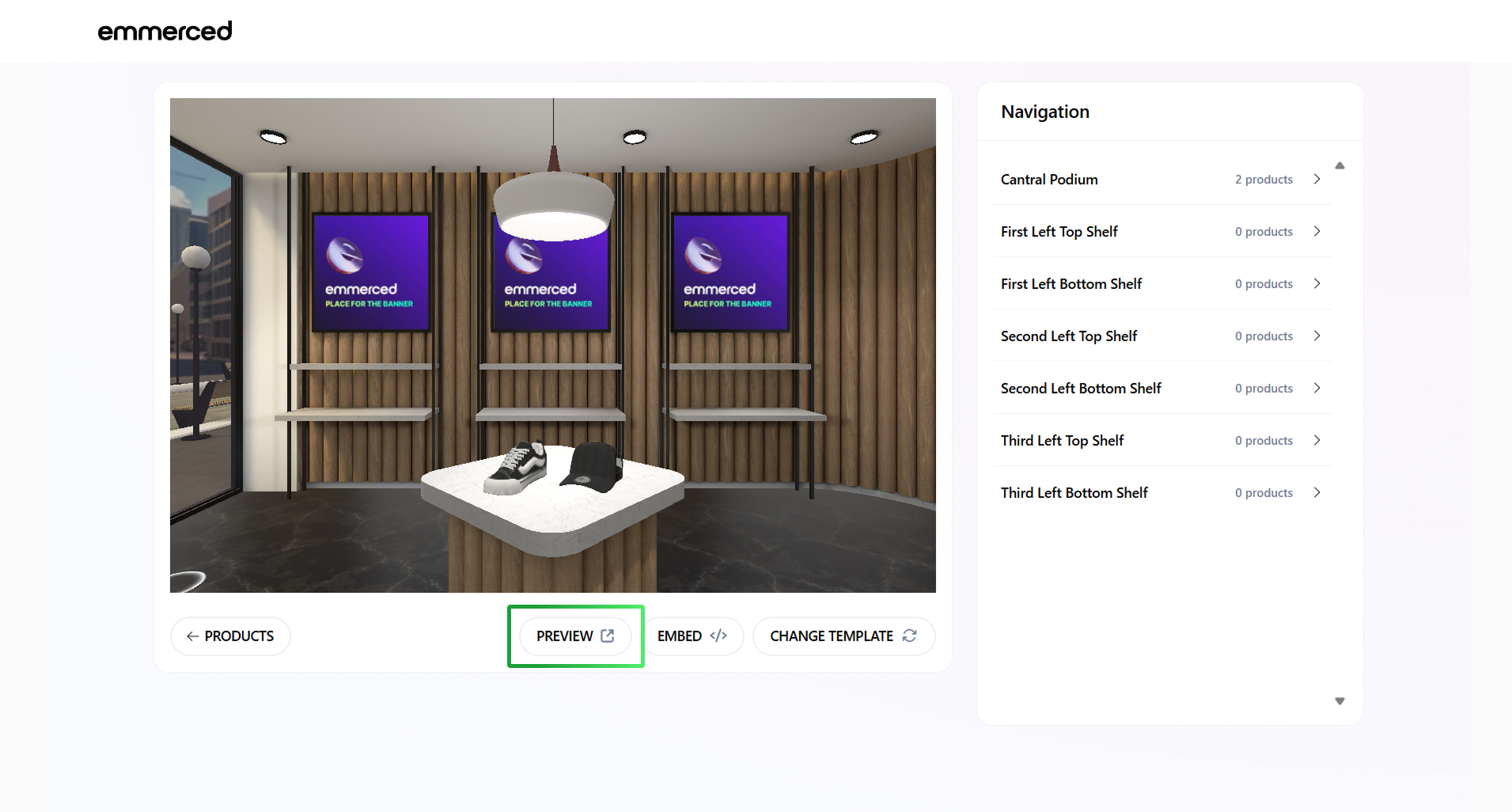Click the Change Template button

(x=843, y=636)
